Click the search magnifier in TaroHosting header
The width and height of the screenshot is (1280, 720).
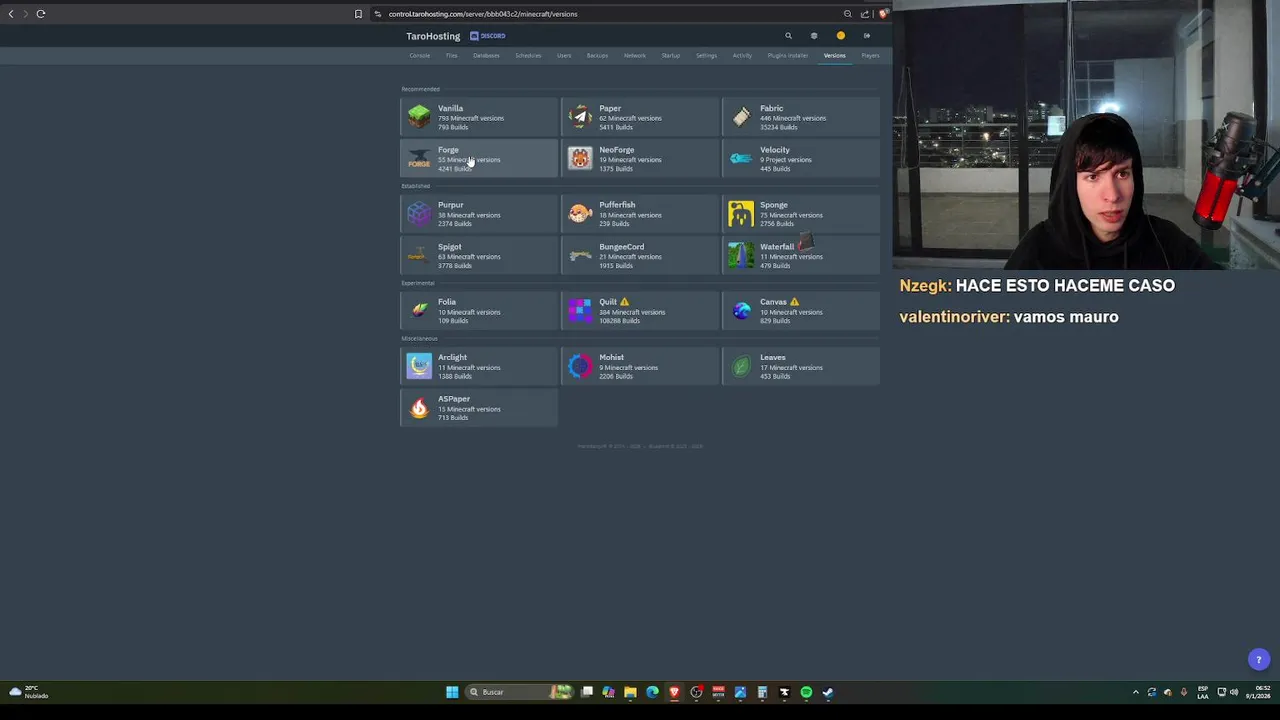coord(788,36)
